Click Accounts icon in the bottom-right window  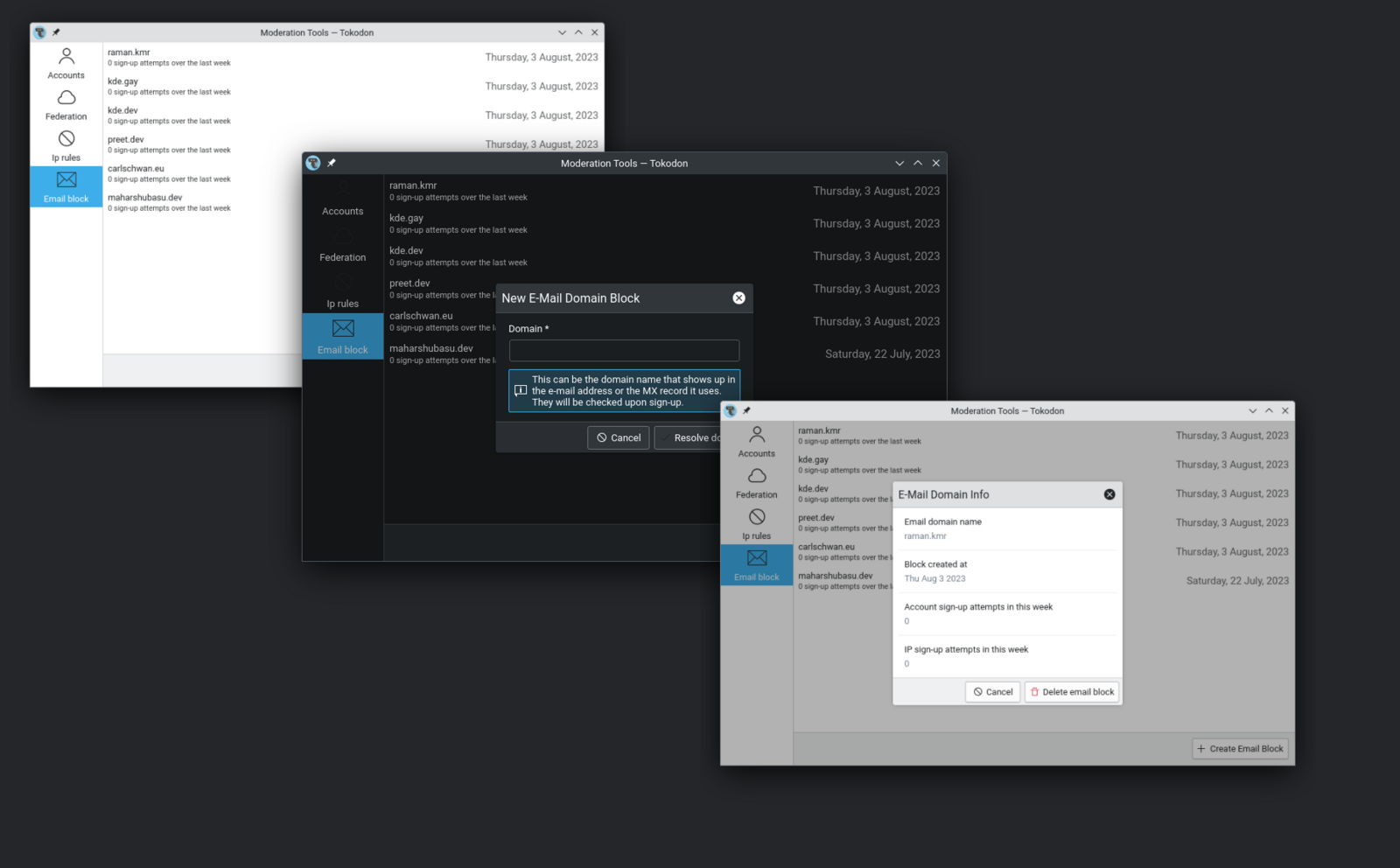click(757, 435)
